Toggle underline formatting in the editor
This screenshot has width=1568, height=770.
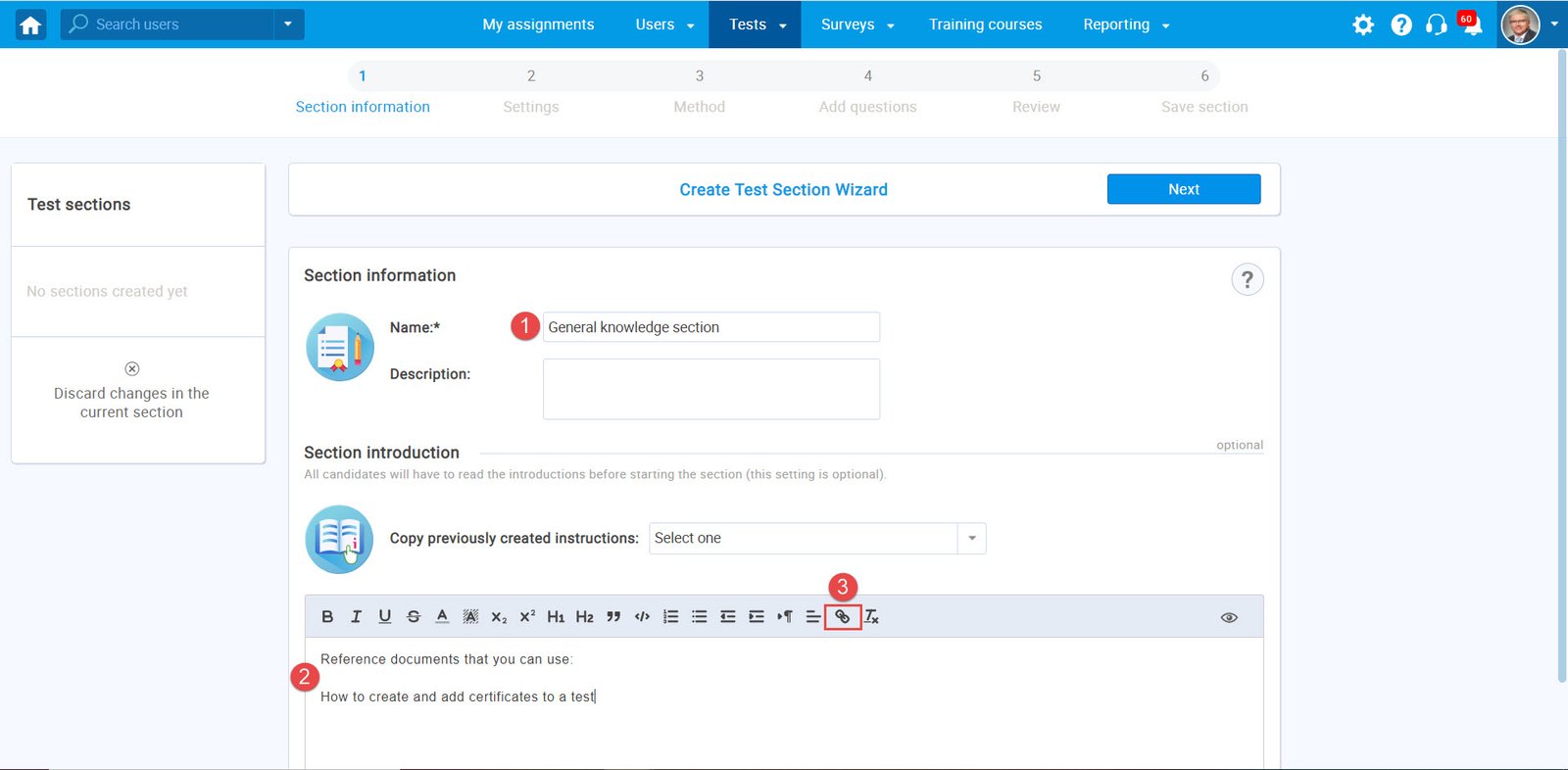pos(384,617)
